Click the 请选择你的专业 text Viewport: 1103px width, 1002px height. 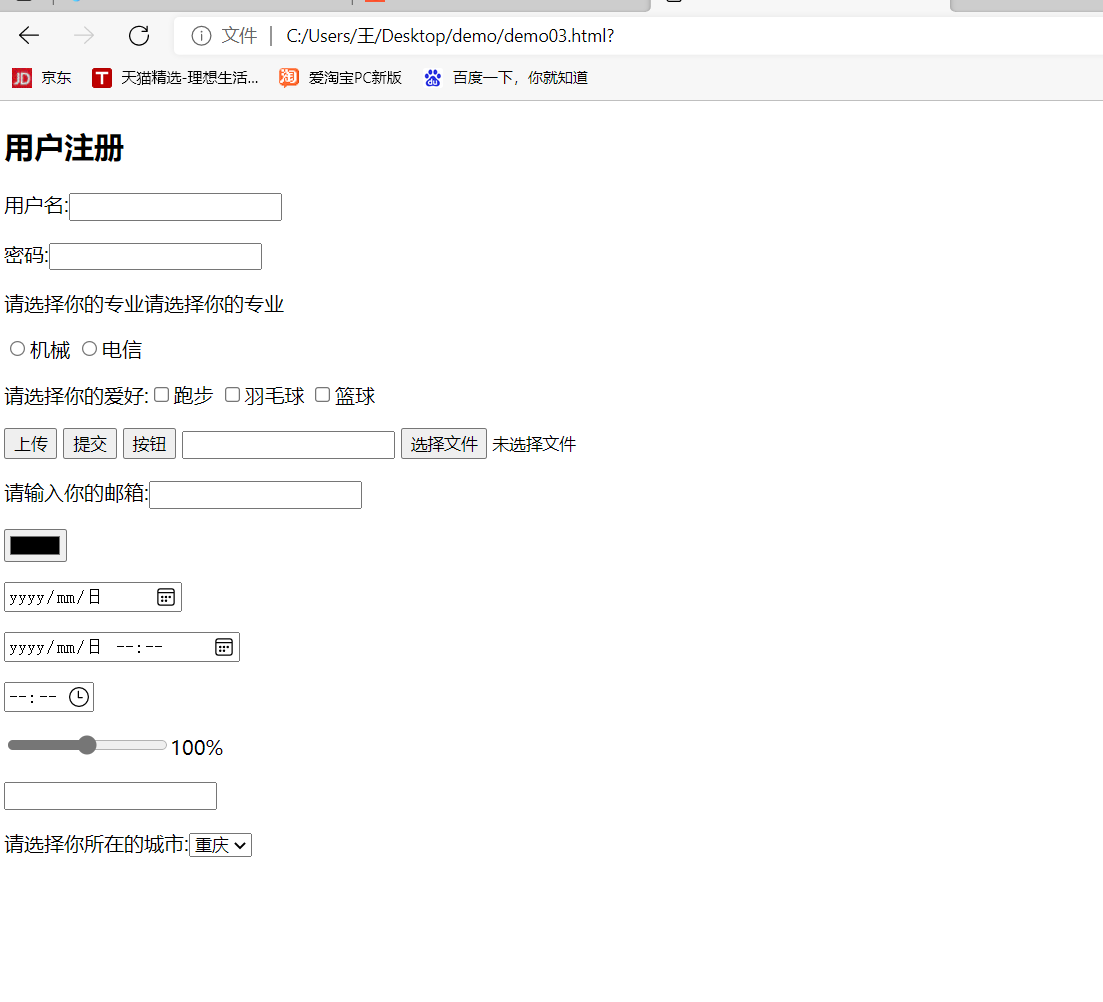click(x=144, y=305)
